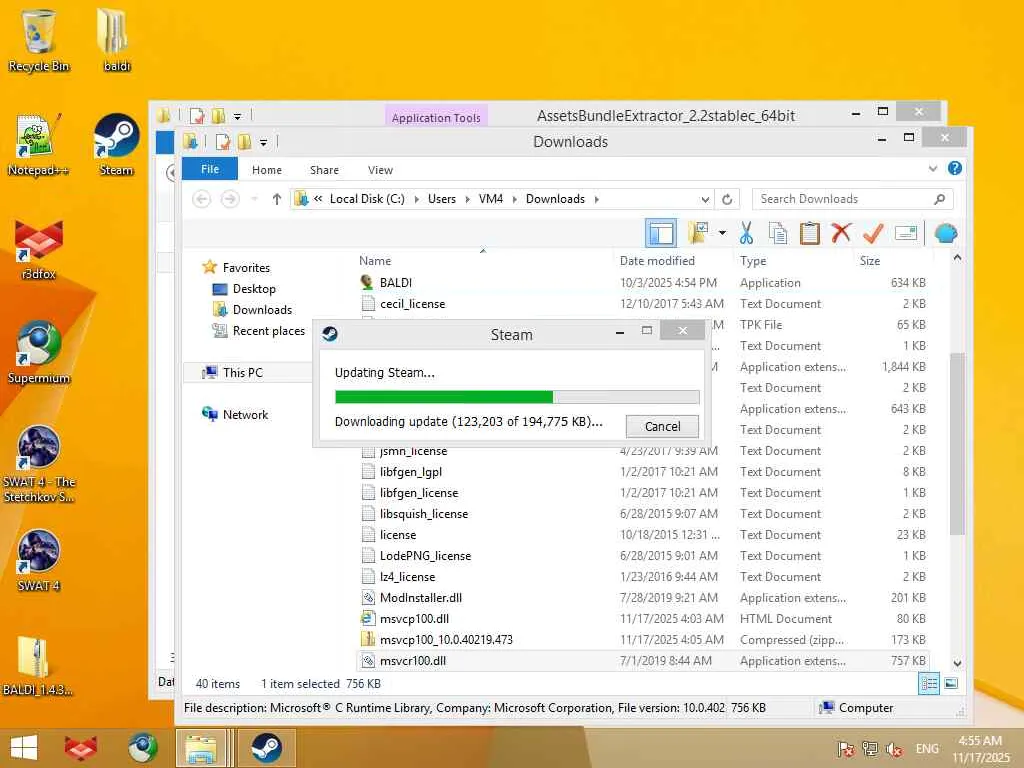The image size is (1024, 768).
Task: Click the folder options toolbar icon
Action: 698,233
